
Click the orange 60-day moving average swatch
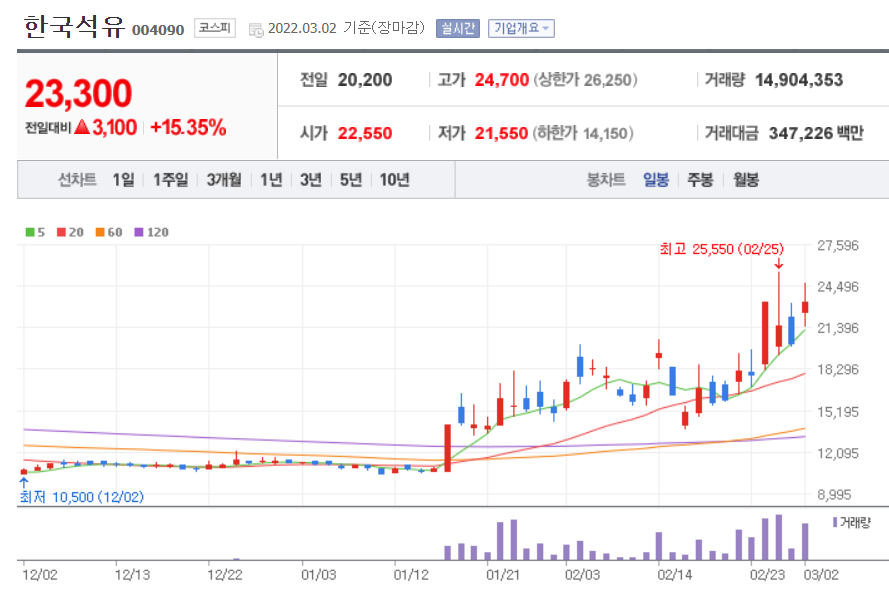100,232
